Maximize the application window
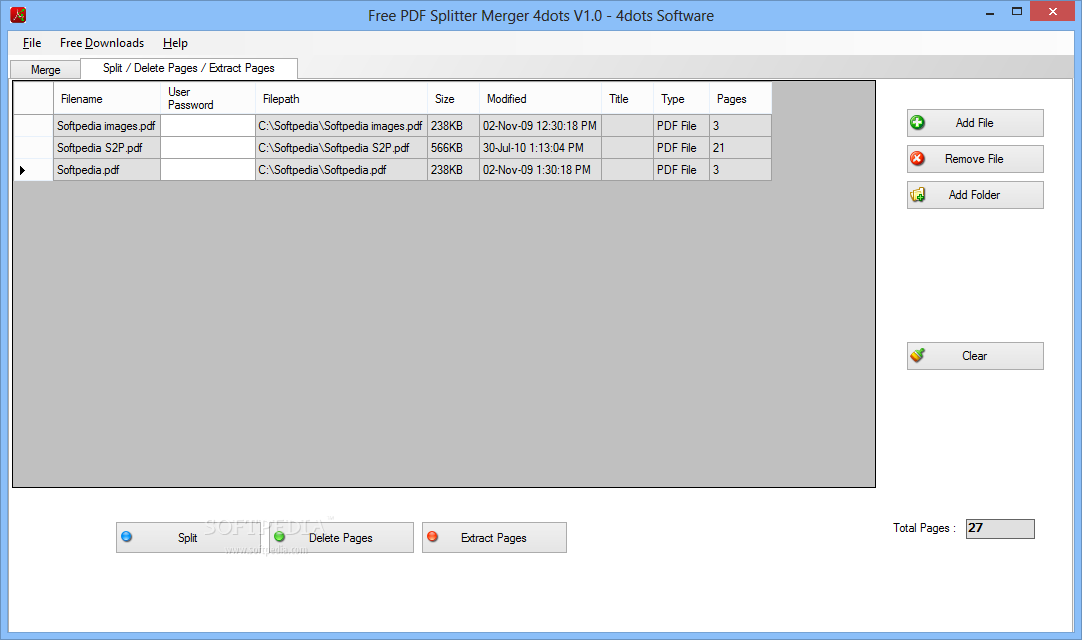Image resolution: width=1082 pixels, height=640 pixels. pos(1016,12)
